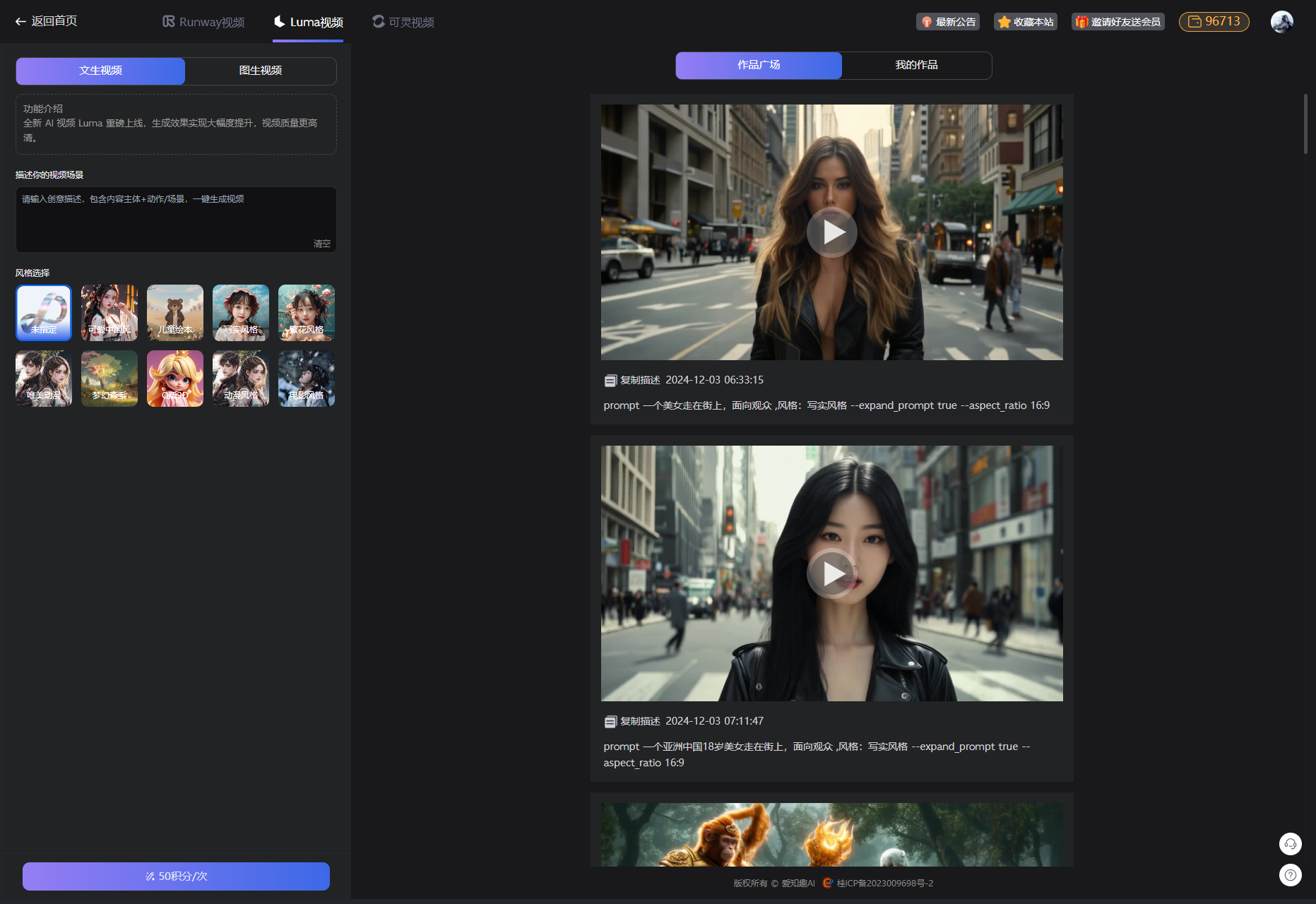The image size is (1316, 904).
Task: Click the 功能介绍 info box
Action: click(176, 124)
